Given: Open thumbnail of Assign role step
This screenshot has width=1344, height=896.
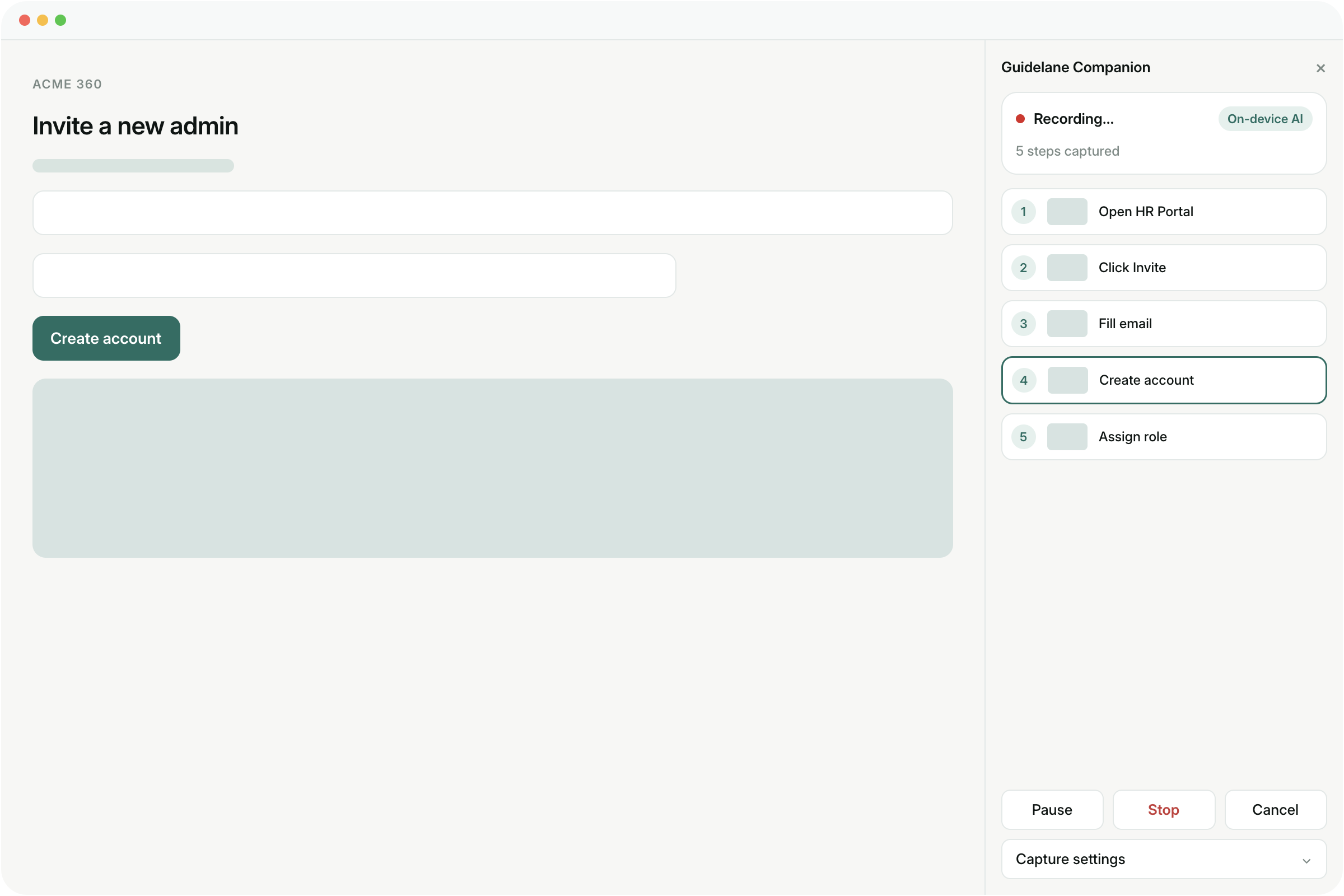Looking at the screenshot, I should [x=1067, y=437].
